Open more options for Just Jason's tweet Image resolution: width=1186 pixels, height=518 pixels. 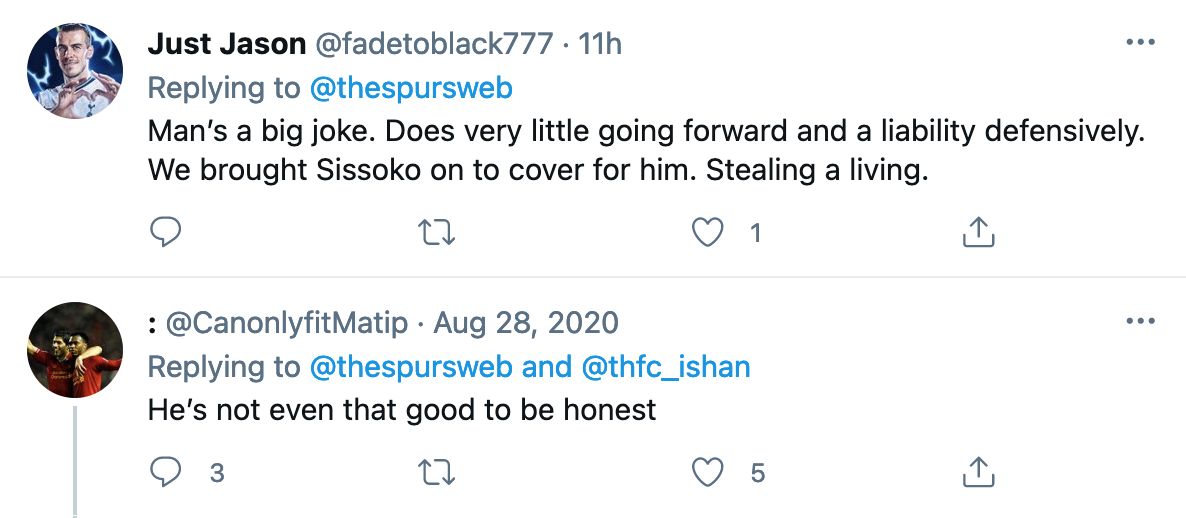(x=1140, y=43)
